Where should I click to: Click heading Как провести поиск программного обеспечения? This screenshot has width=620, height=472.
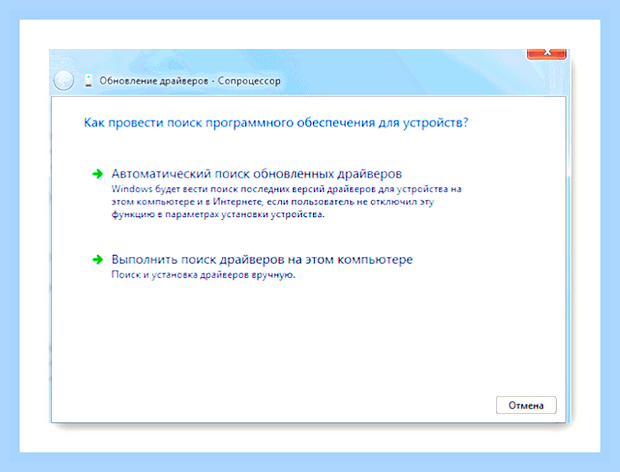coord(276,123)
